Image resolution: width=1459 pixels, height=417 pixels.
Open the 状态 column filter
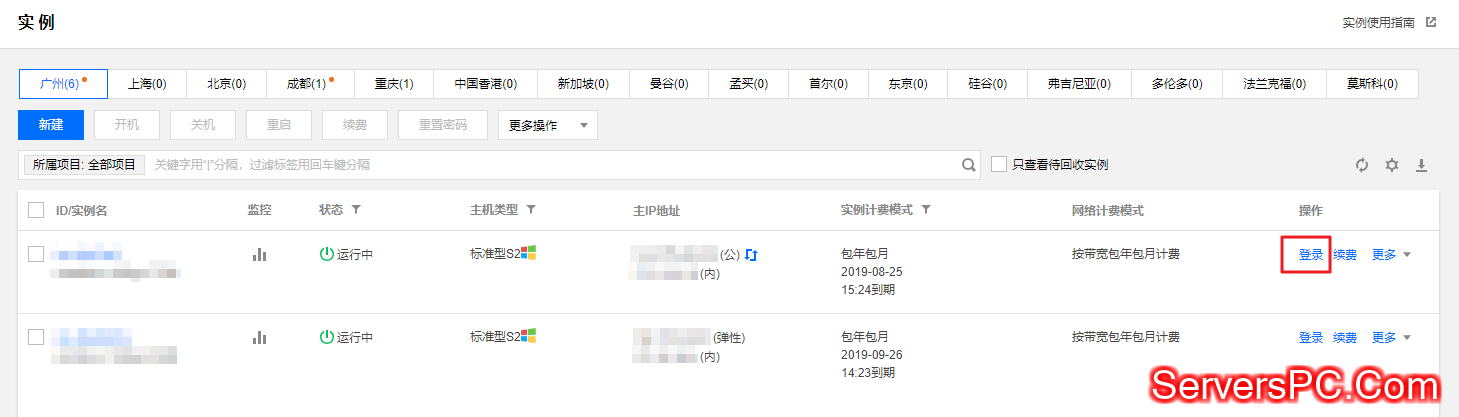point(355,210)
